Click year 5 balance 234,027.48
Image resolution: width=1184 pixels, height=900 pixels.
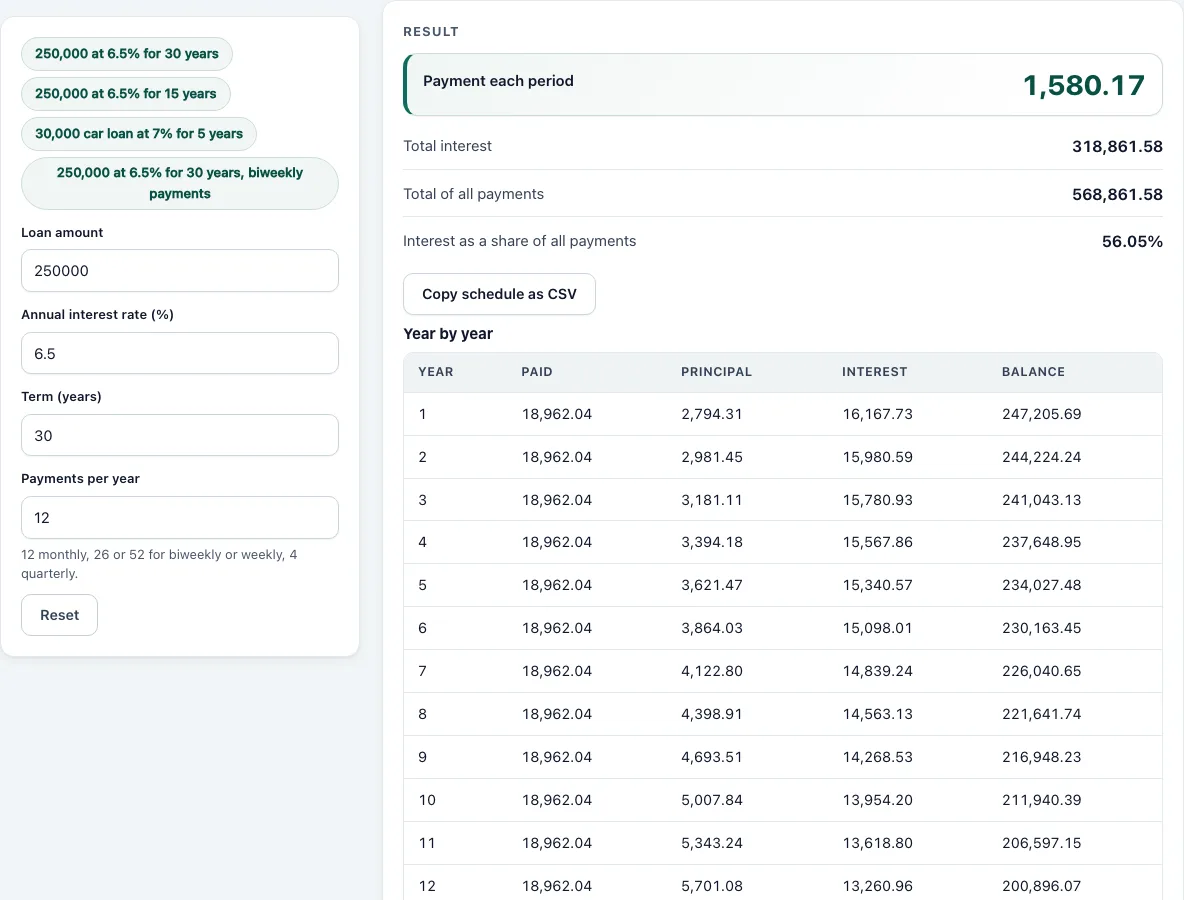1041,585
